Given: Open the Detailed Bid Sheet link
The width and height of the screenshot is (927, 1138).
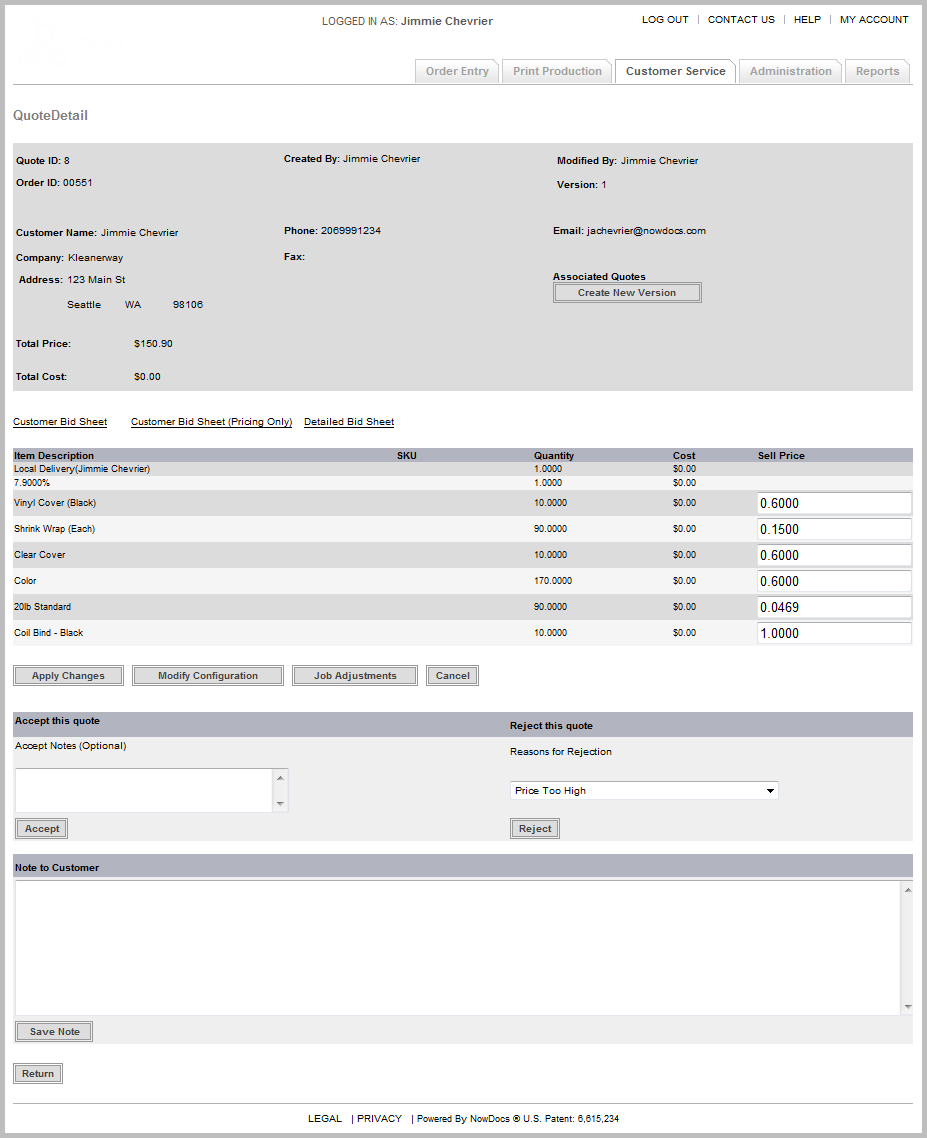Looking at the screenshot, I should click(349, 422).
